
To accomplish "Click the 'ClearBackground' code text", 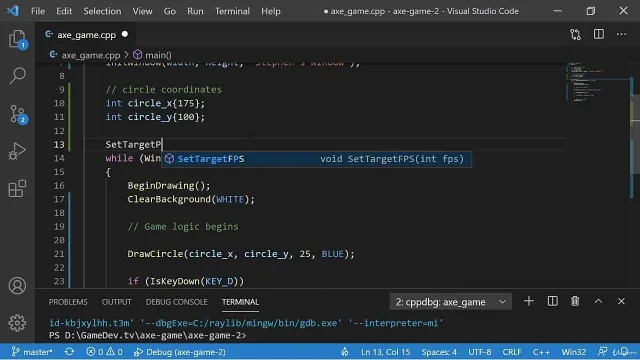I will [169, 199].
